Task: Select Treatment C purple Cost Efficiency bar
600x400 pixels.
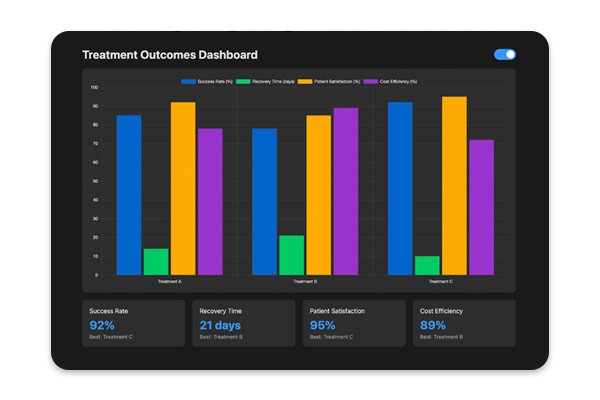Action: (482, 207)
